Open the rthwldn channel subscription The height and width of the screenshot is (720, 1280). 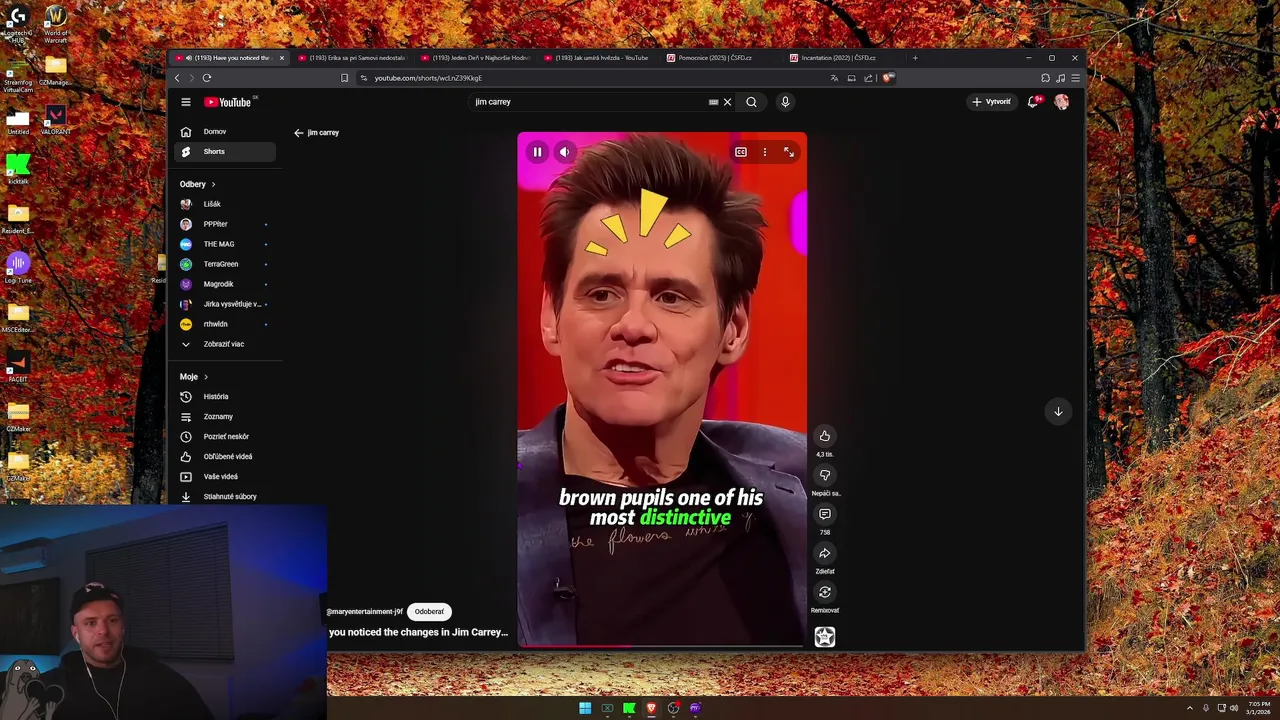click(225, 324)
